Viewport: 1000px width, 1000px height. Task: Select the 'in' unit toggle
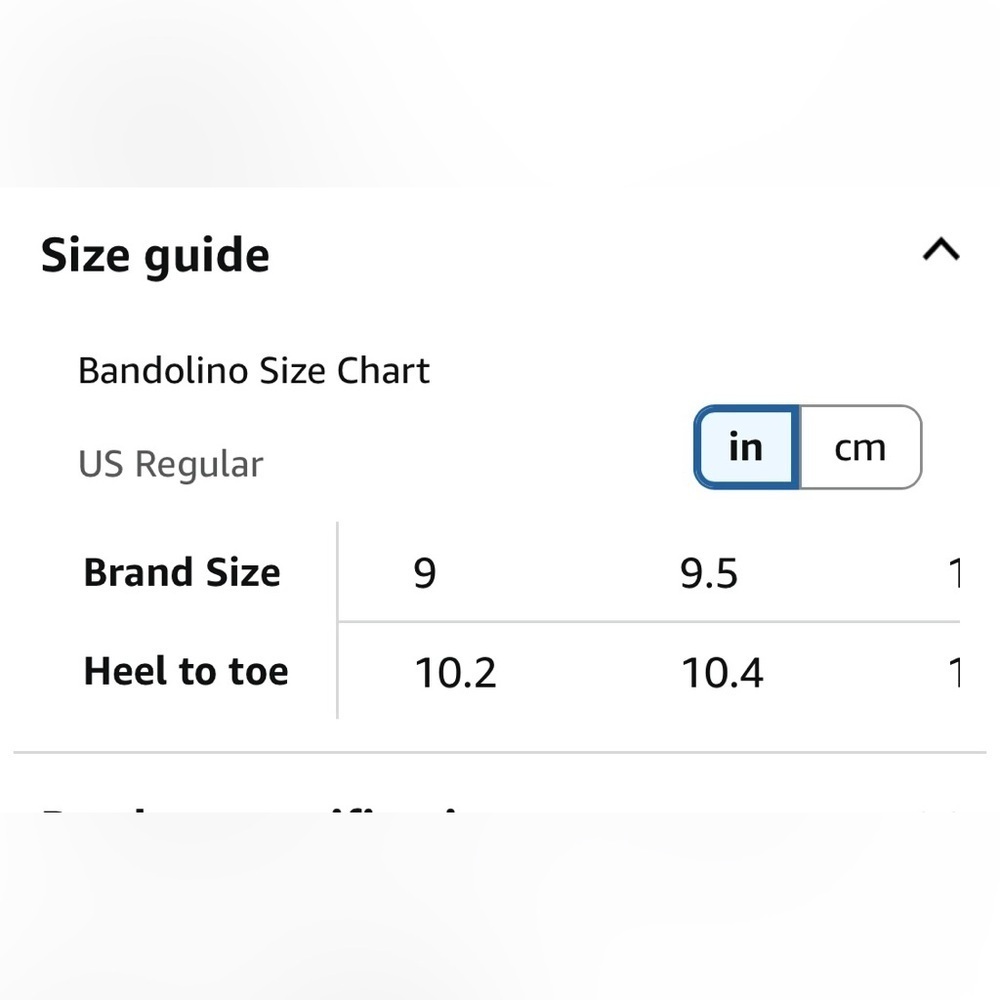coord(746,447)
